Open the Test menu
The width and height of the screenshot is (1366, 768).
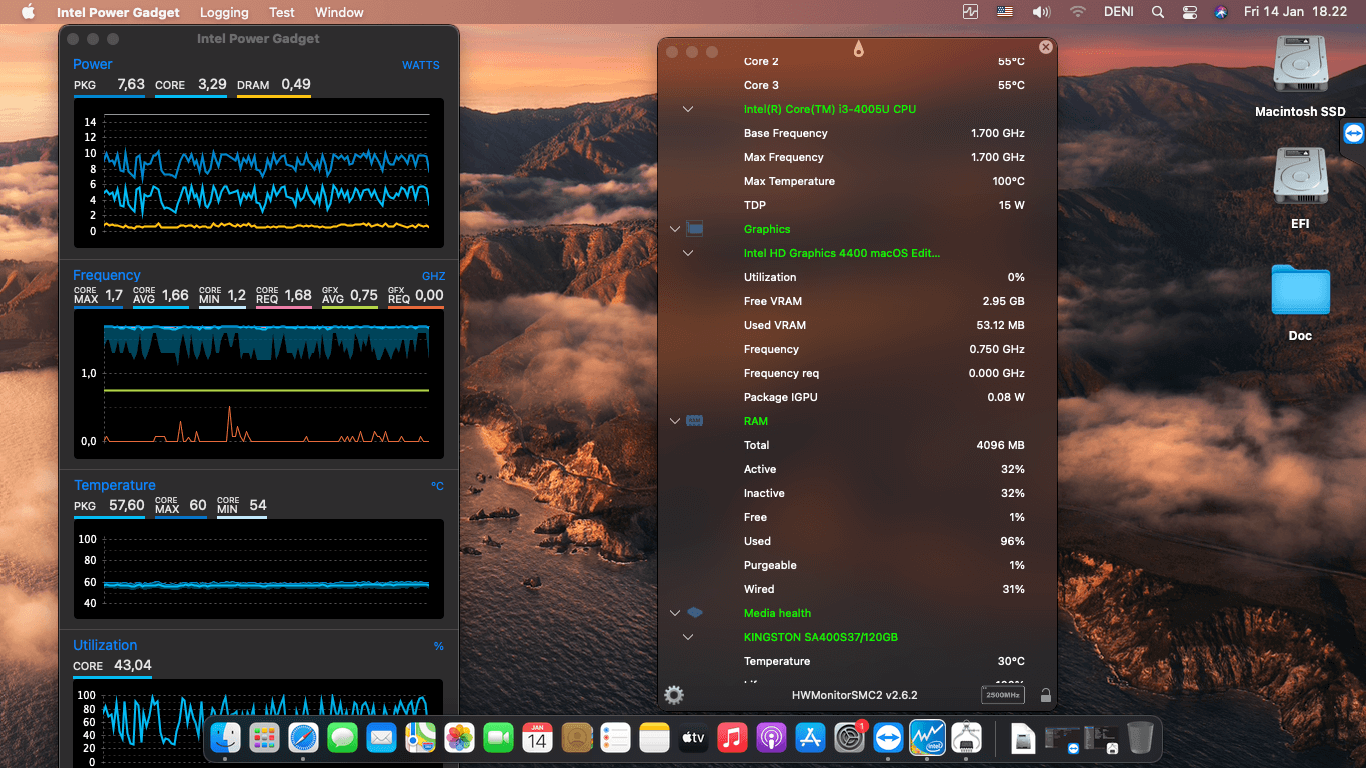282,12
